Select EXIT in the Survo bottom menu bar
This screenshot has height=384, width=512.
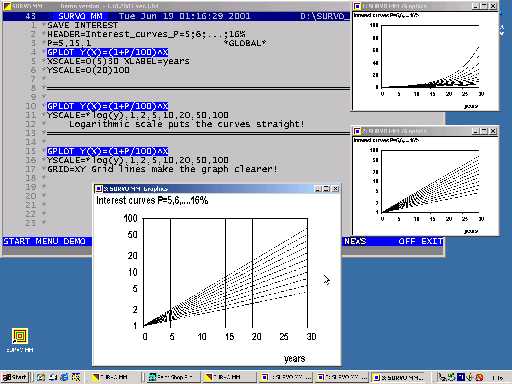(432, 241)
